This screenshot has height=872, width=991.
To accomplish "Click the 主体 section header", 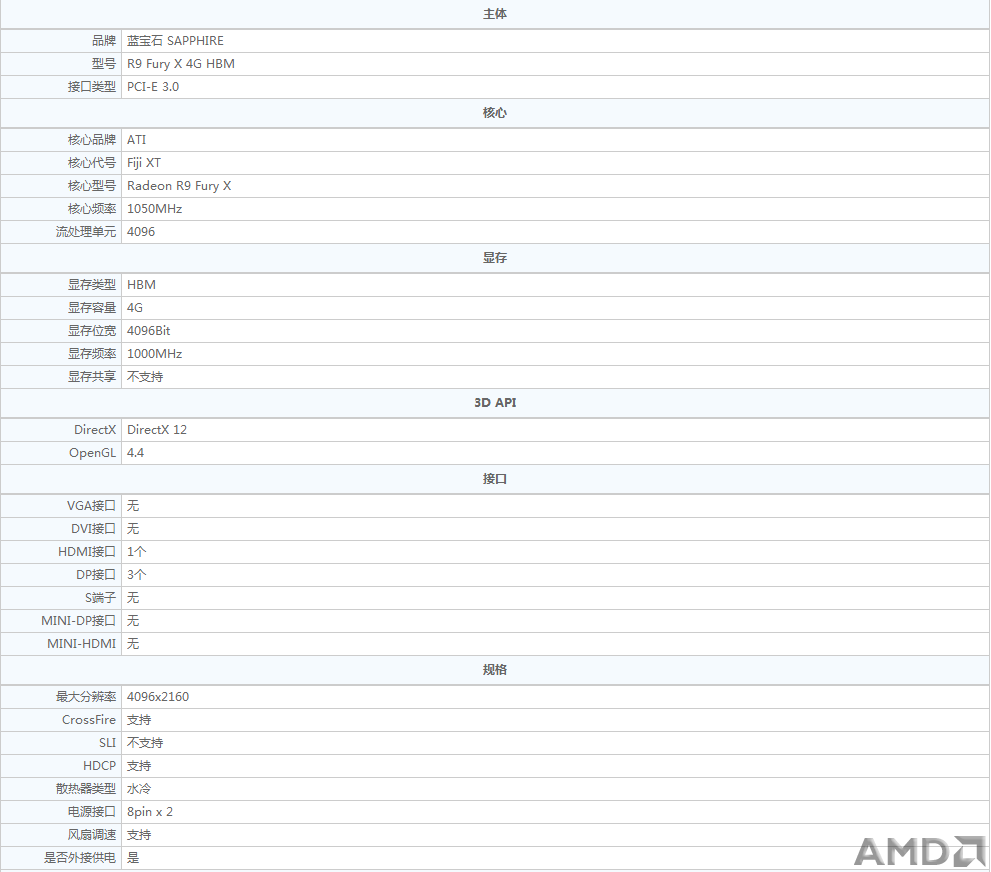I will (x=495, y=14).
